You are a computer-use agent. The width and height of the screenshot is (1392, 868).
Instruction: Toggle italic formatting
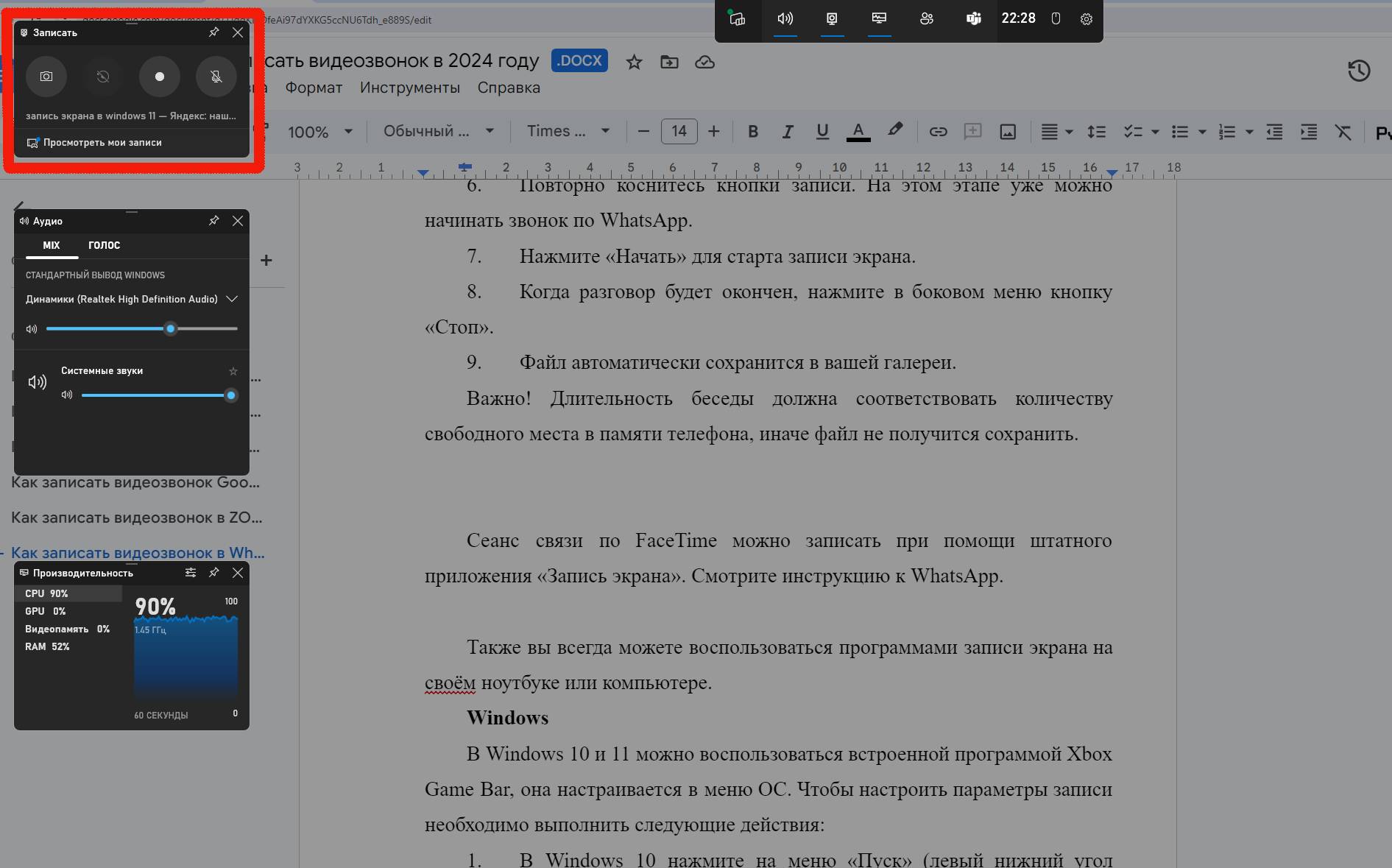[788, 132]
